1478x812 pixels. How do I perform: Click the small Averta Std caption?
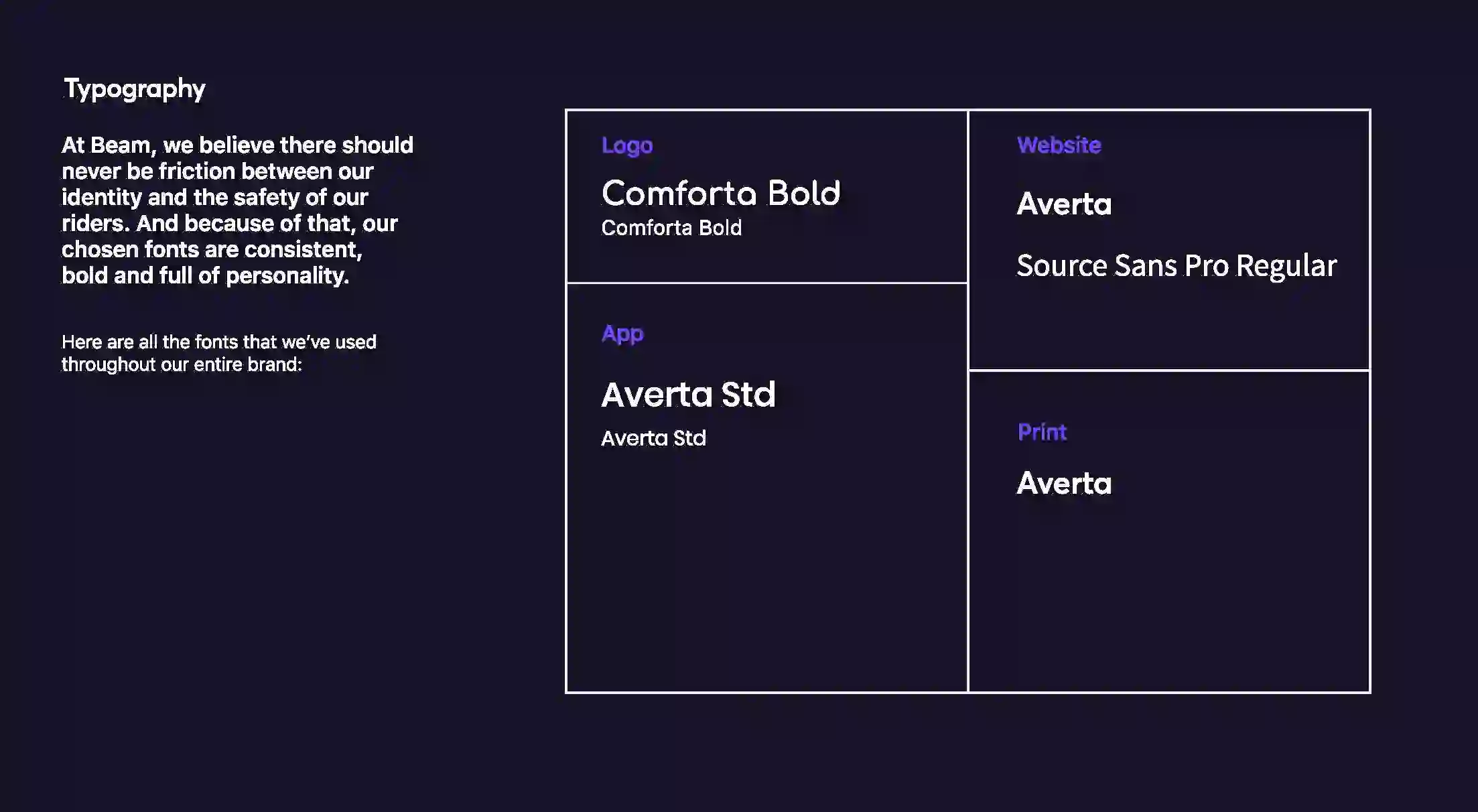[653, 438]
